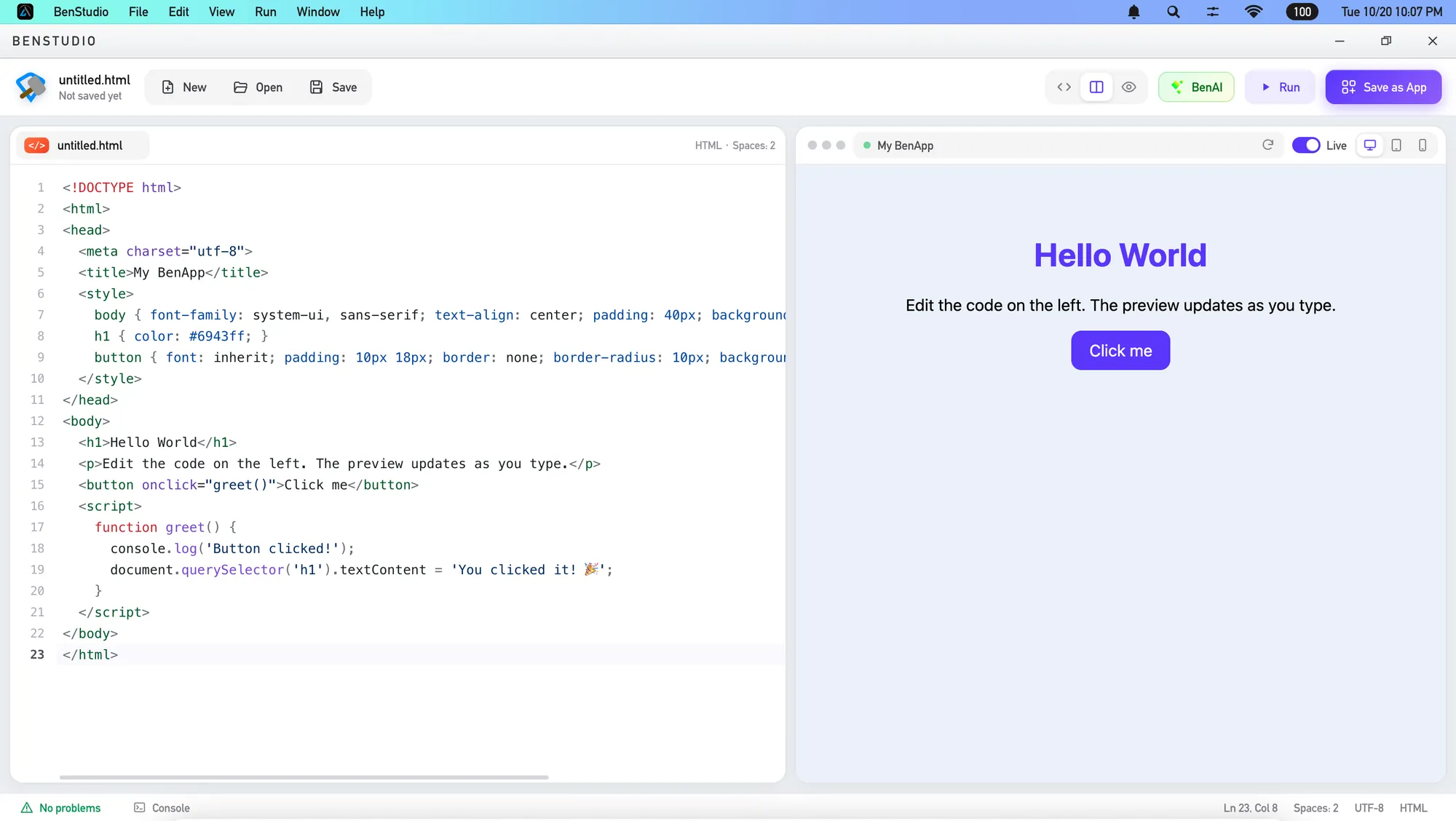Switch to preview-only eye icon
1456x821 pixels.
click(1128, 87)
